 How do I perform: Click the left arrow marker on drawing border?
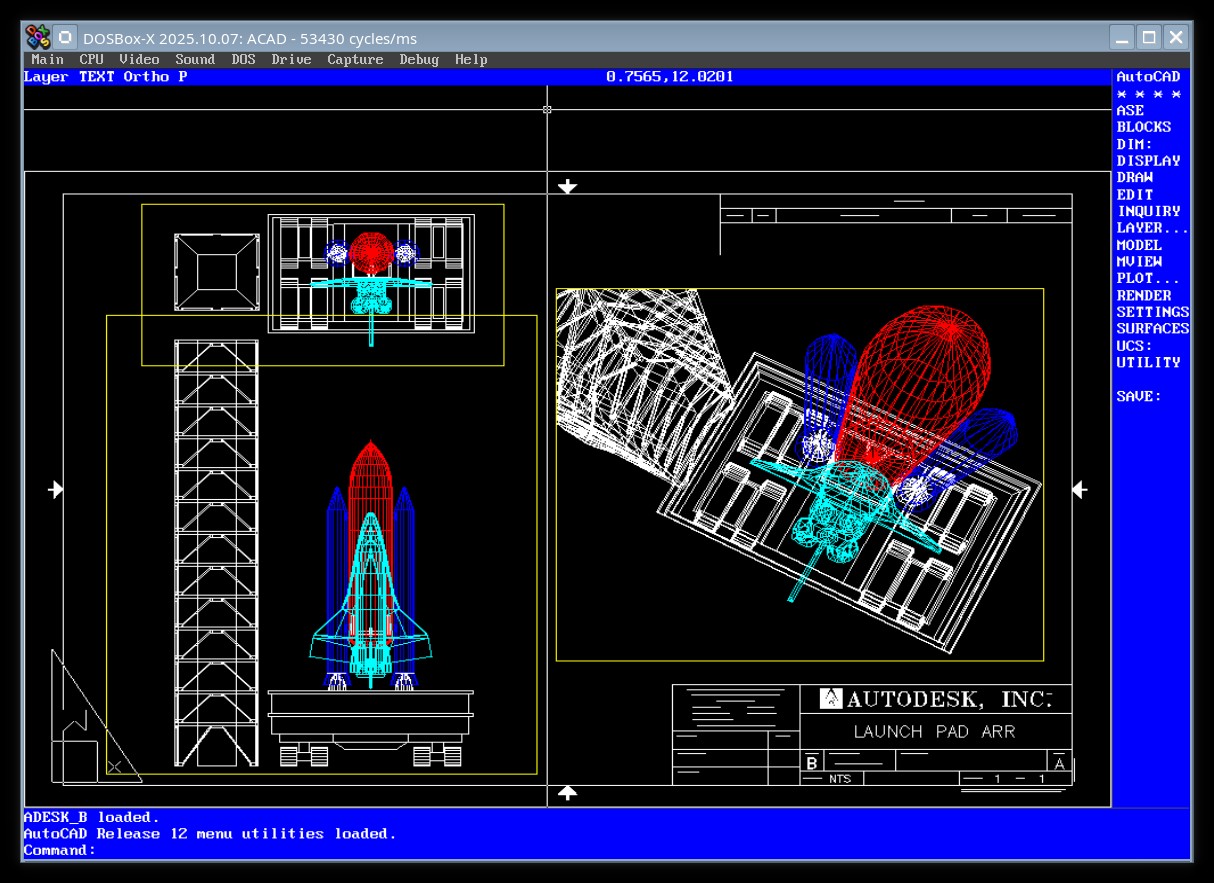pos(56,489)
